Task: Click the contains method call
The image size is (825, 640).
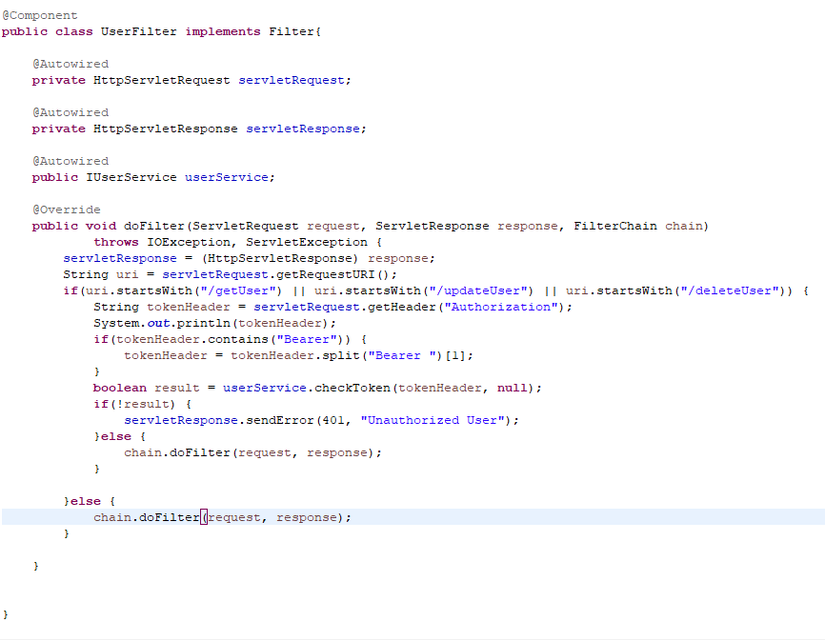Action: tap(238, 339)
